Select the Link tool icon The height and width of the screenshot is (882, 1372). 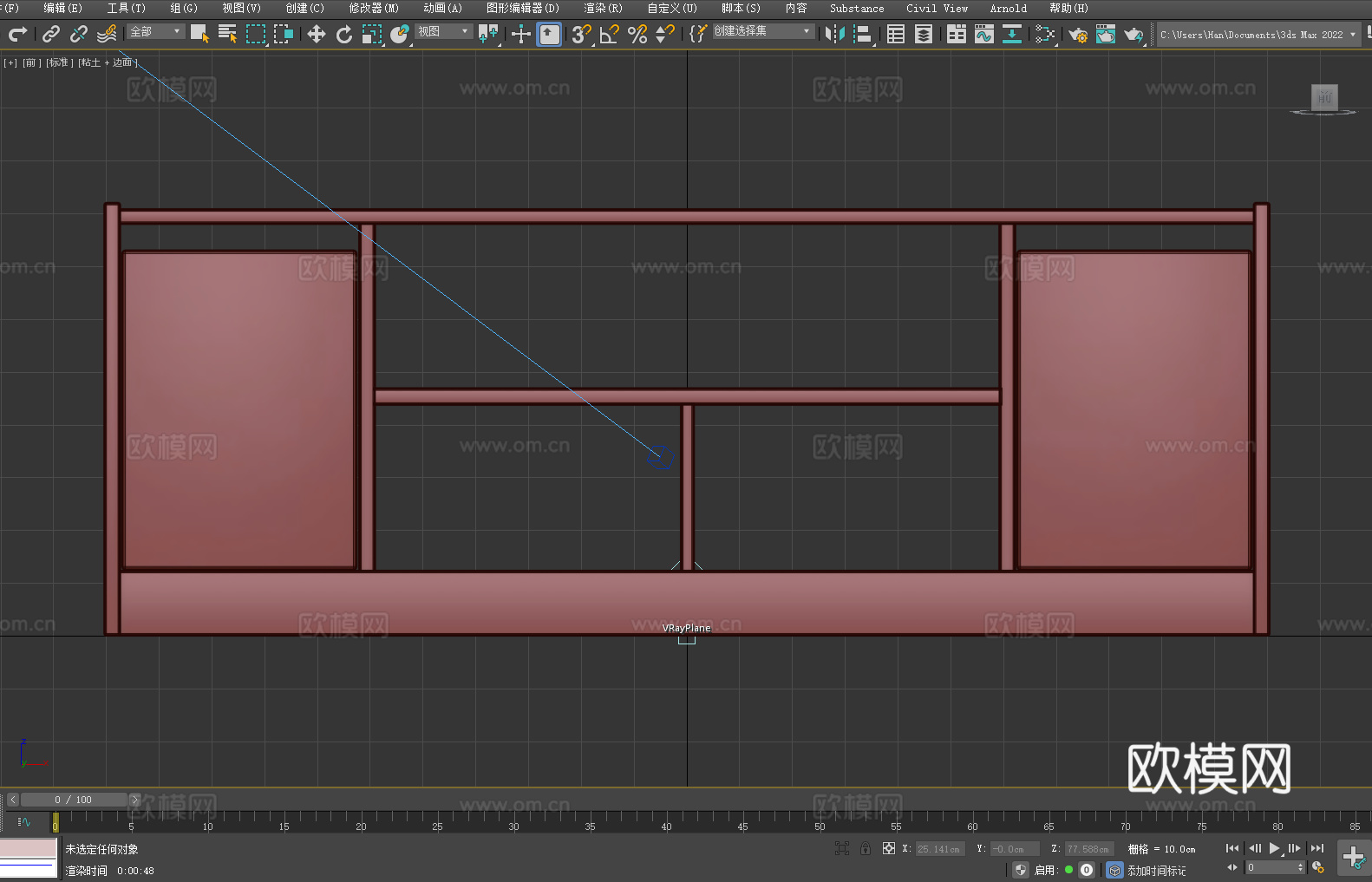click(x=51, y=34)
